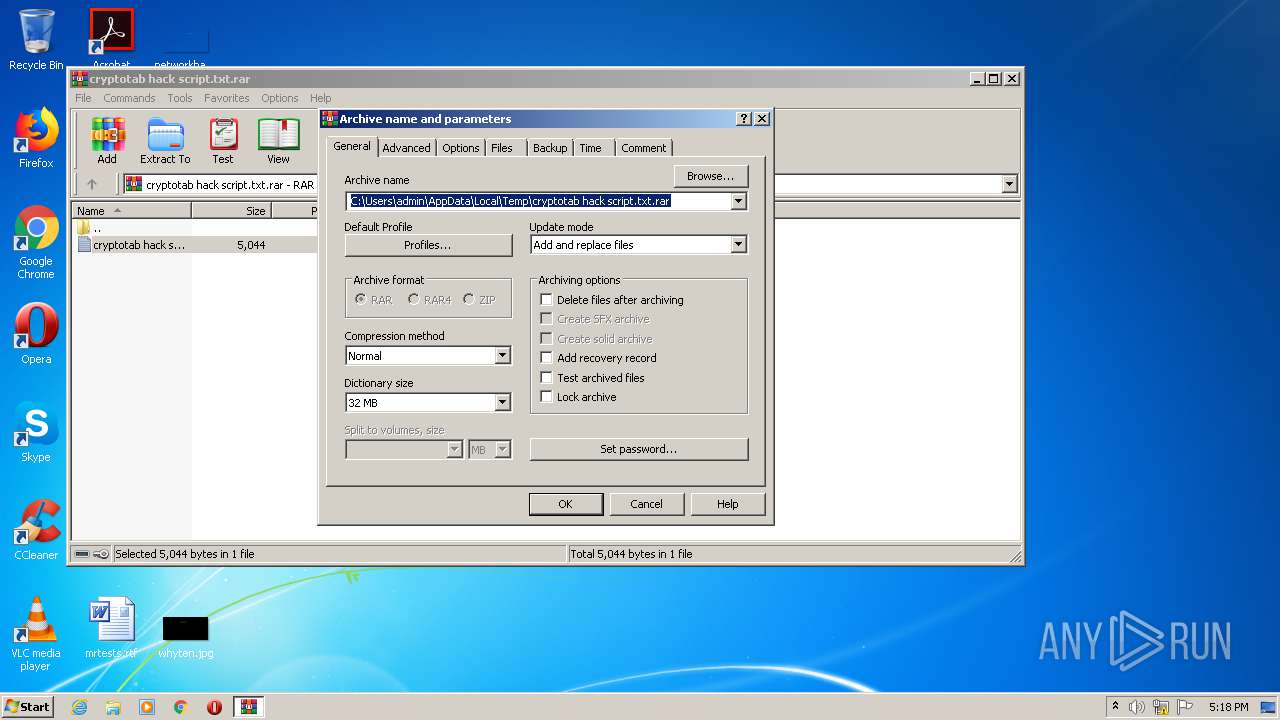Switch to the Options tab

[460, 148]
